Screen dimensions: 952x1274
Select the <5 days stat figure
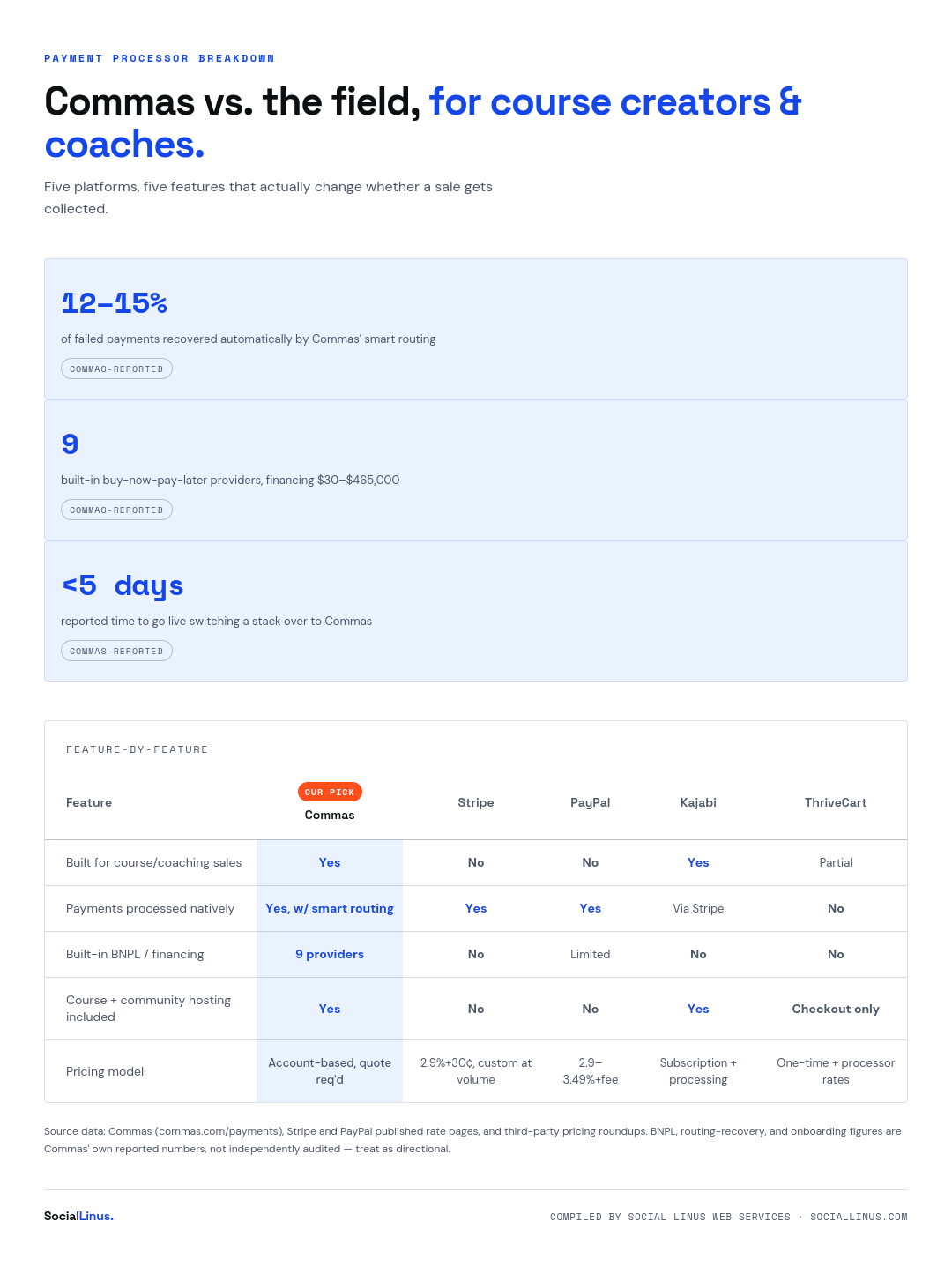point(123,585)
